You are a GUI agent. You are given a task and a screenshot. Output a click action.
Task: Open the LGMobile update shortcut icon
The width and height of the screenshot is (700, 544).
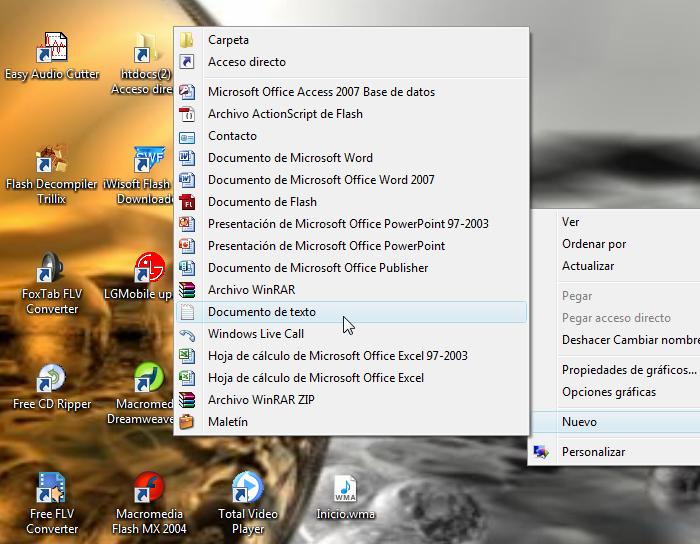pyautogui.click(x=150, y=267)
